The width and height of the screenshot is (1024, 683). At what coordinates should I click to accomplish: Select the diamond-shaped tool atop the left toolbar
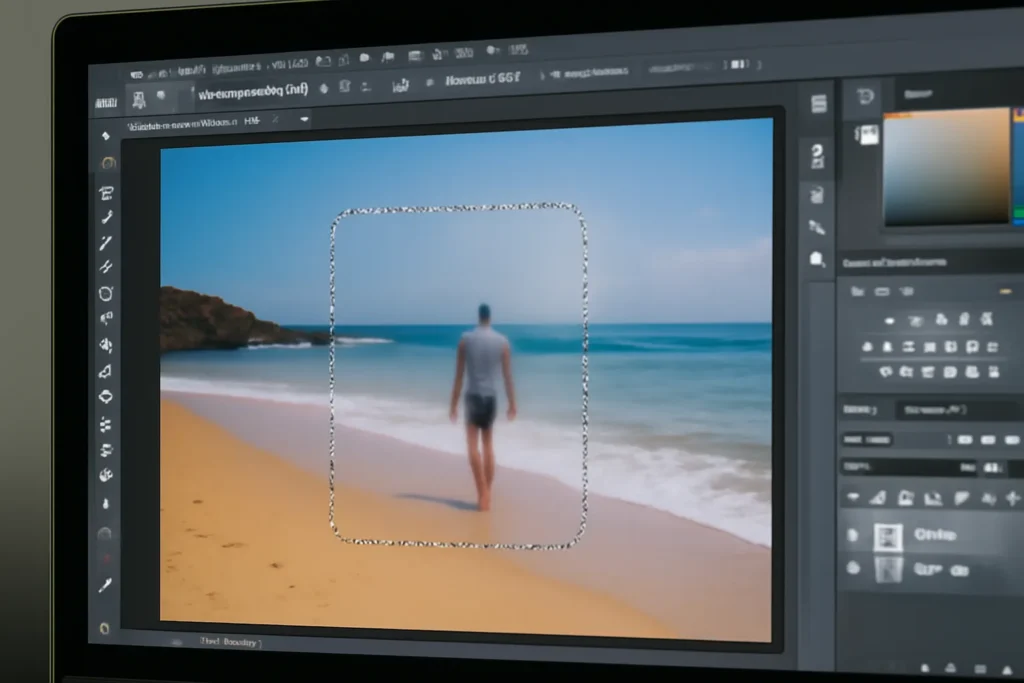click(106, 136)
